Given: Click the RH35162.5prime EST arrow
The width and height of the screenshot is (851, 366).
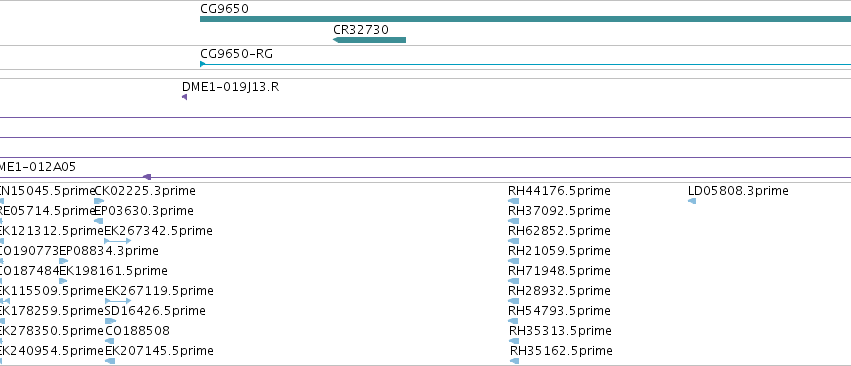Looking at the screenshot, I should 515,361.
